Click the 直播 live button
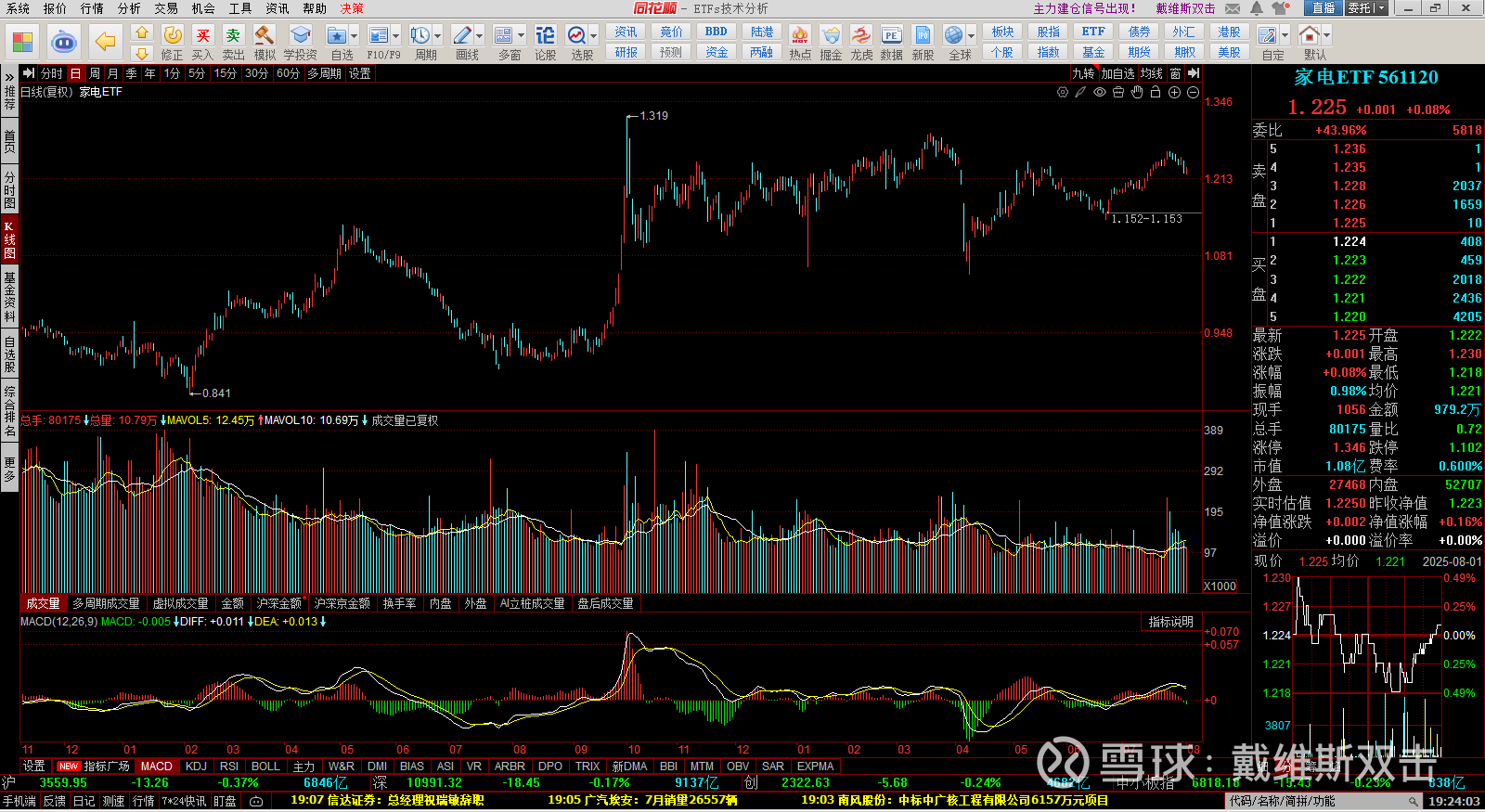 (1324, 8)
